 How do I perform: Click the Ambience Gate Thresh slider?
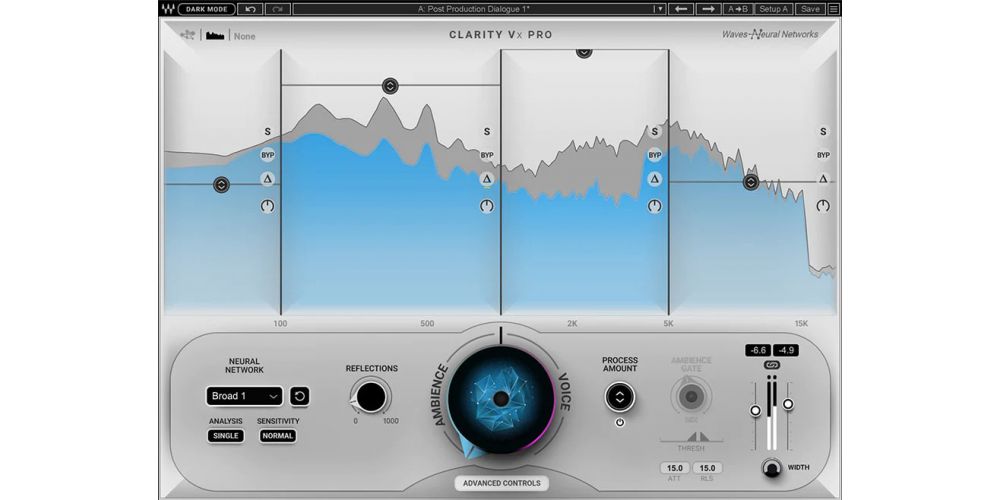[x=691, y=438]
